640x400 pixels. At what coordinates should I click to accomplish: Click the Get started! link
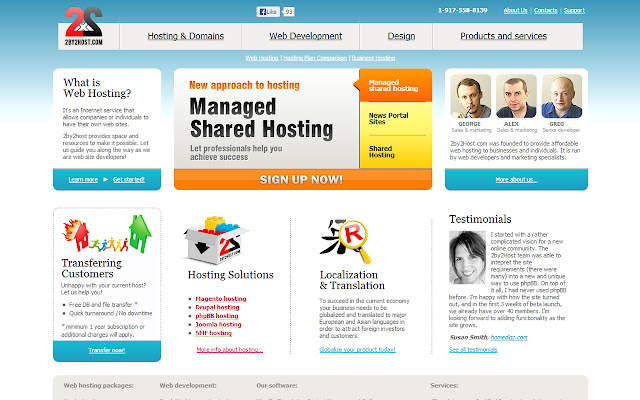[129, 180]
